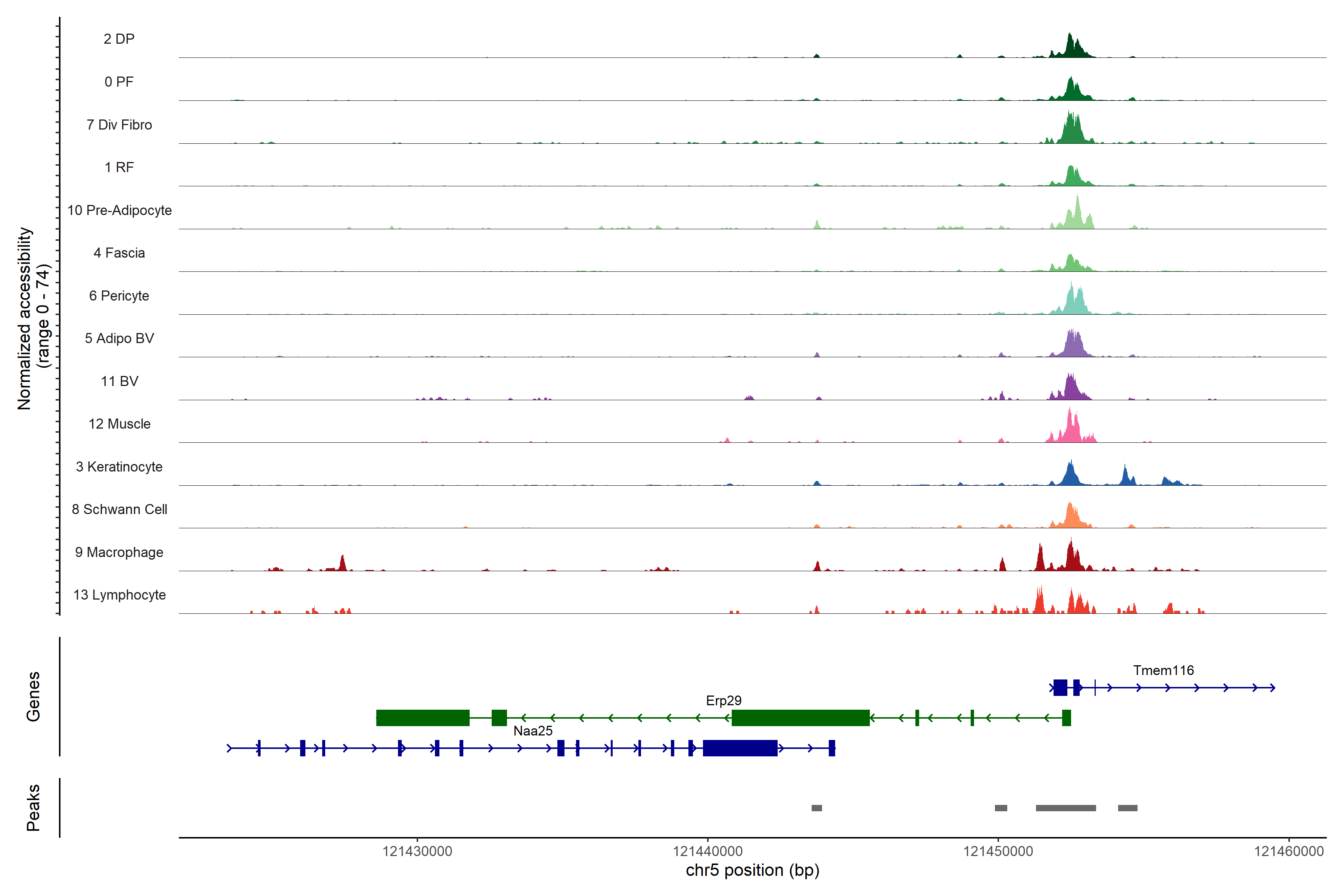Image resolution: width=1344 pixels, height=896 pixels.
Task: Click the Erp29 gene label
Action: [724, 701]
